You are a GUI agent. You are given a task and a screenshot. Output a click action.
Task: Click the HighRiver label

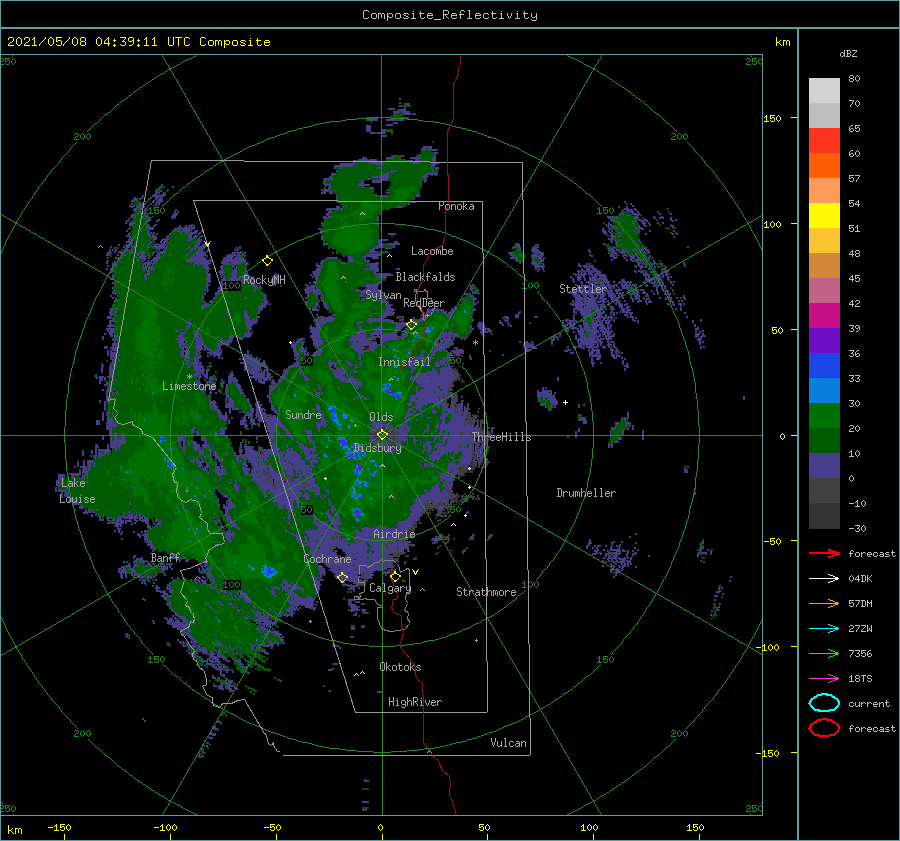(x=415, y=702)
